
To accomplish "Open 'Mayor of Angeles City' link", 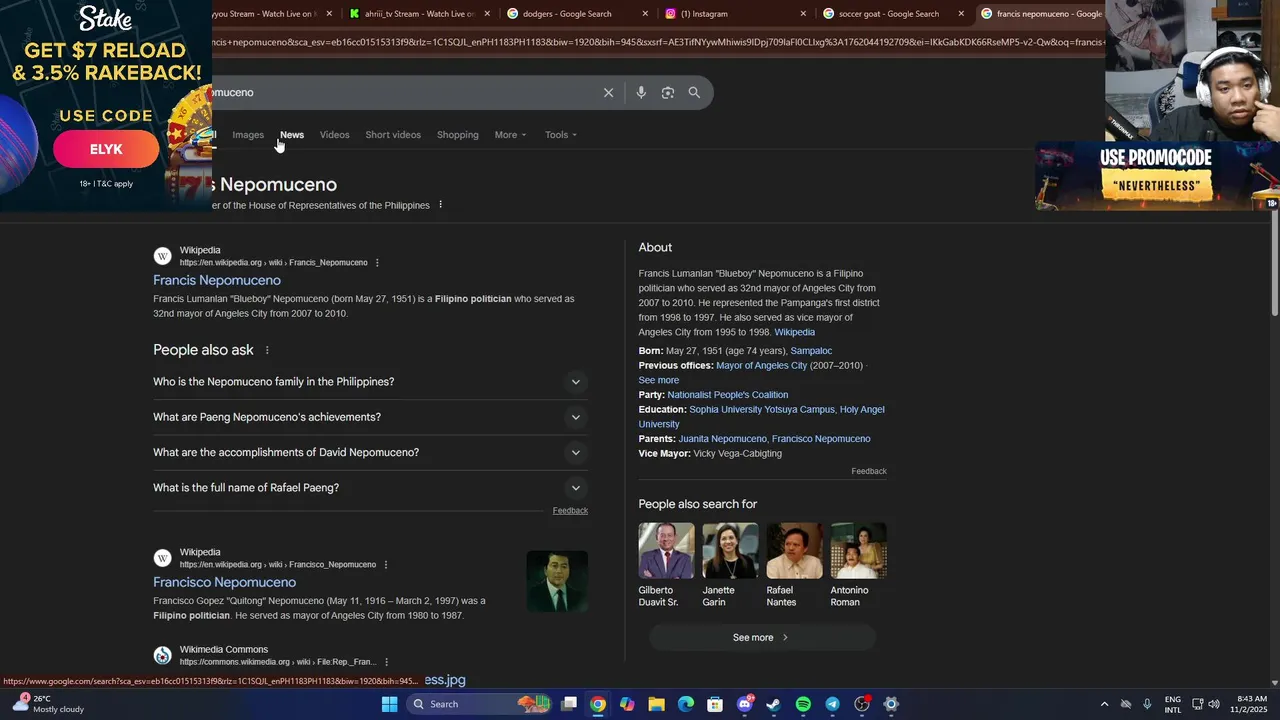I will [761, 366].
